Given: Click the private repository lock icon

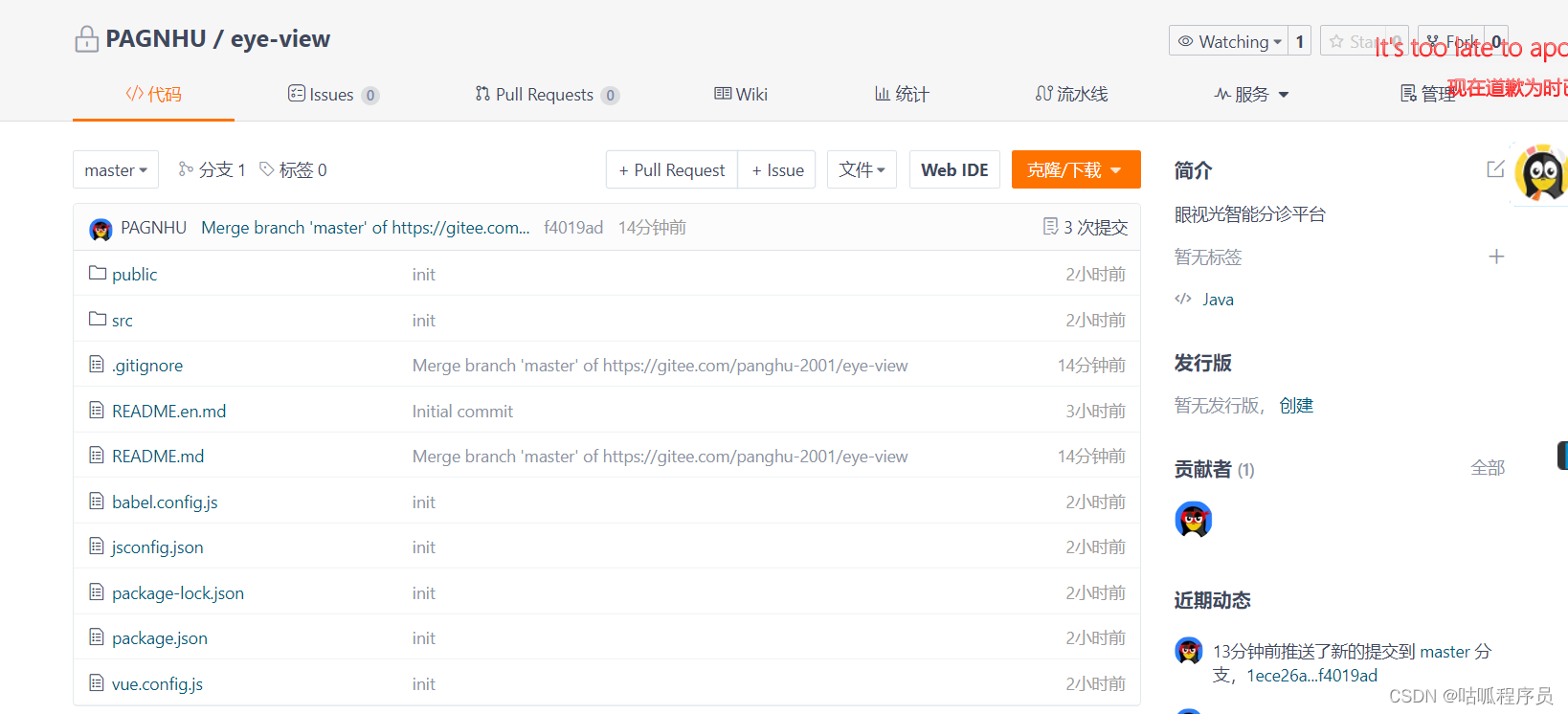Looking at the screenshot, I should pos(86,39).
